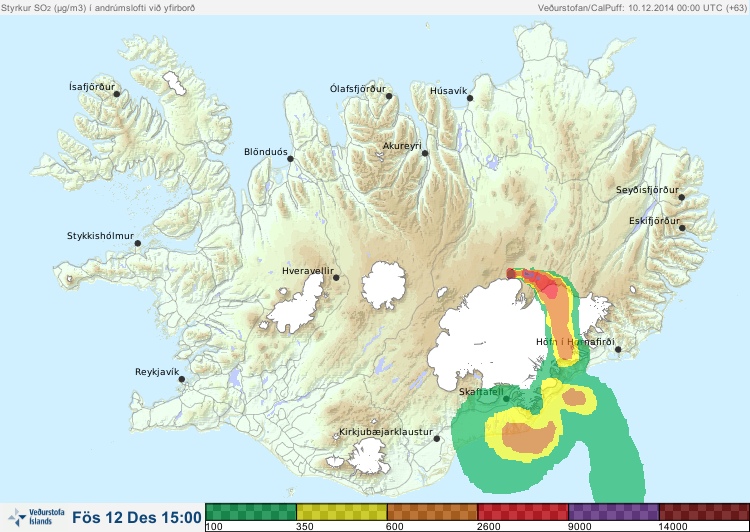750x532 pixels.
Task: Click the green 100 legend swatch
Action: click(251, 512)
